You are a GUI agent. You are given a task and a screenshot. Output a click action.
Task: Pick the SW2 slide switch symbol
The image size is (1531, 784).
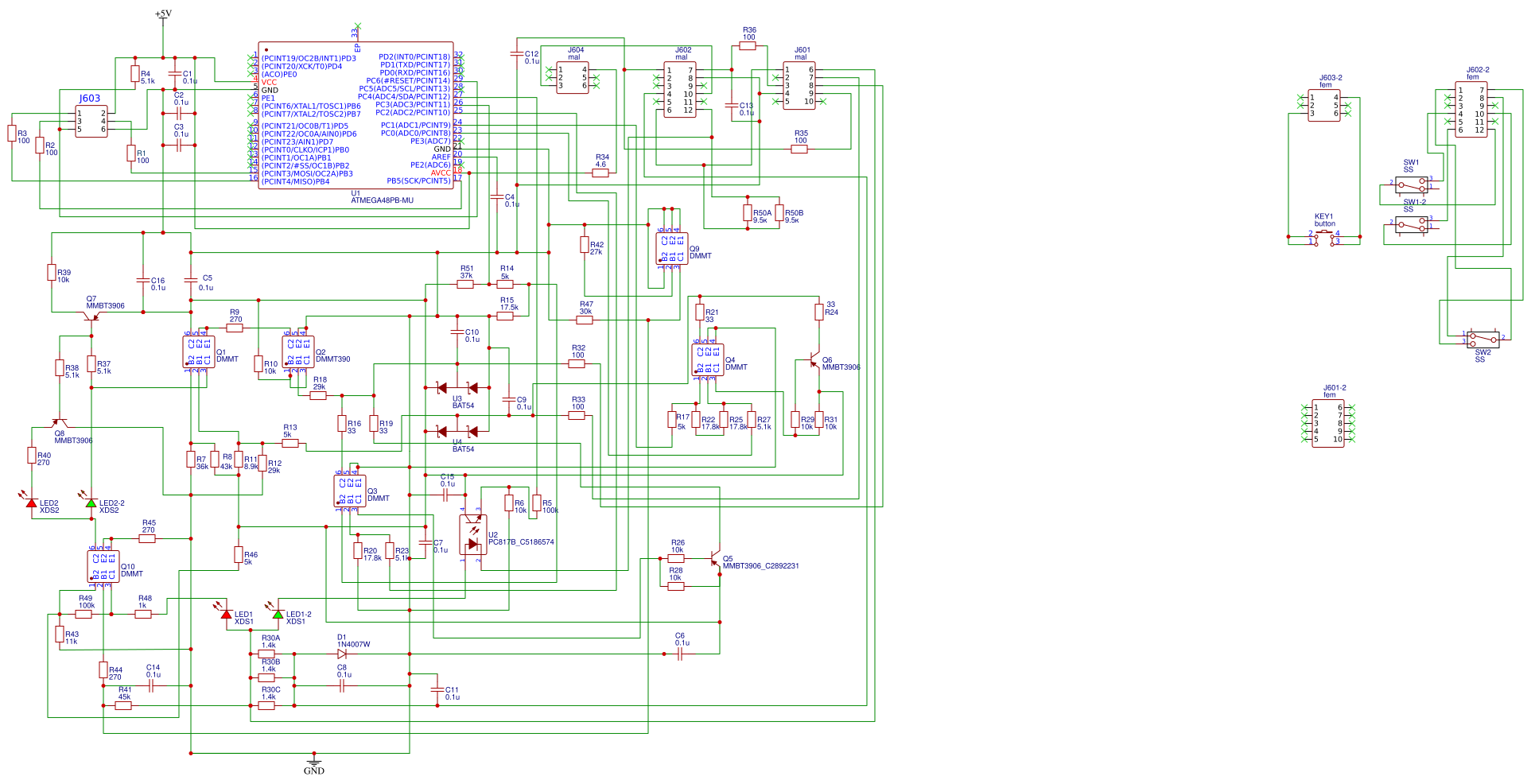tap(1483, 339)
